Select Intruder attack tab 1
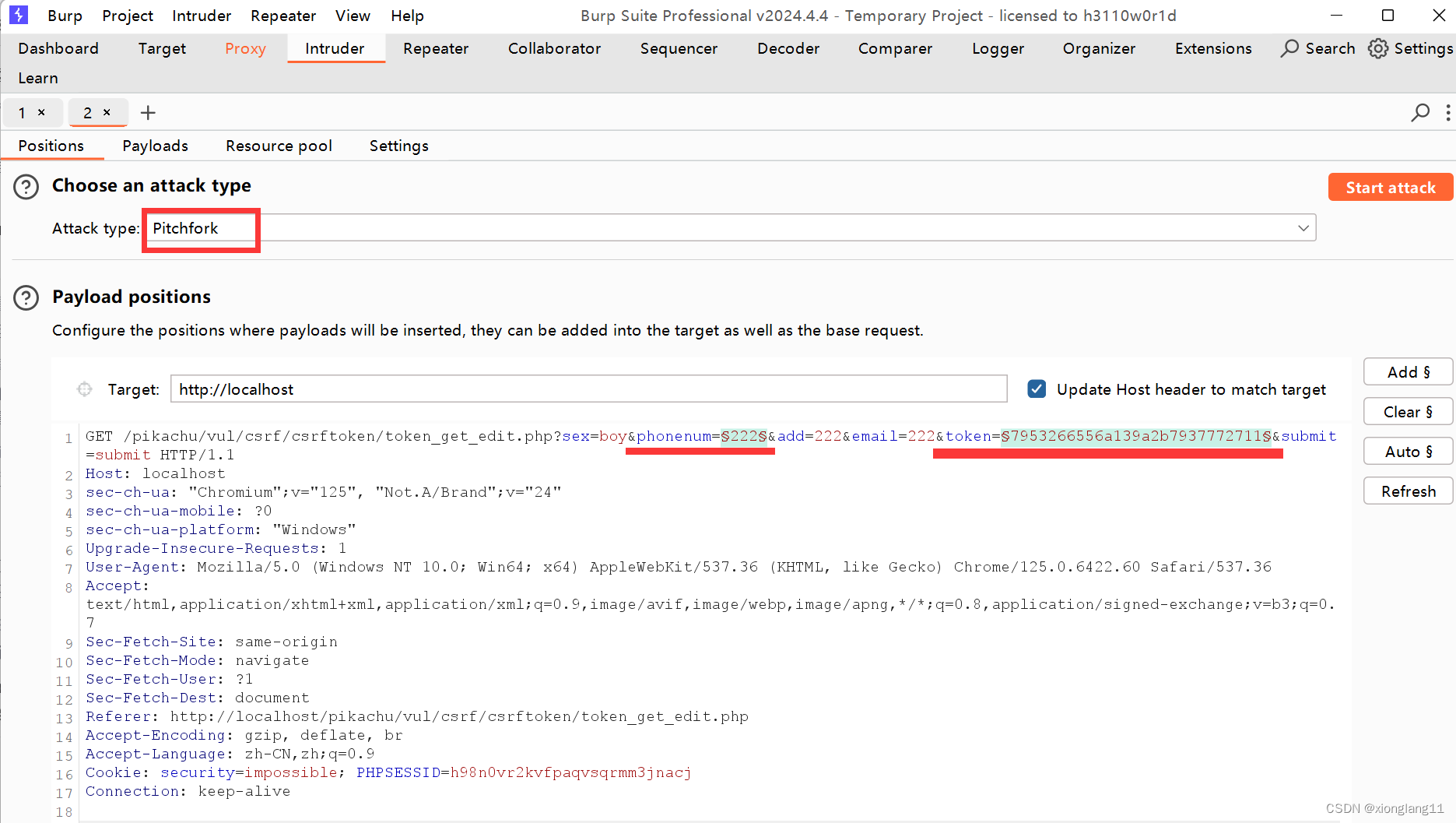The image size is (1456, 823). pos(23,113)
